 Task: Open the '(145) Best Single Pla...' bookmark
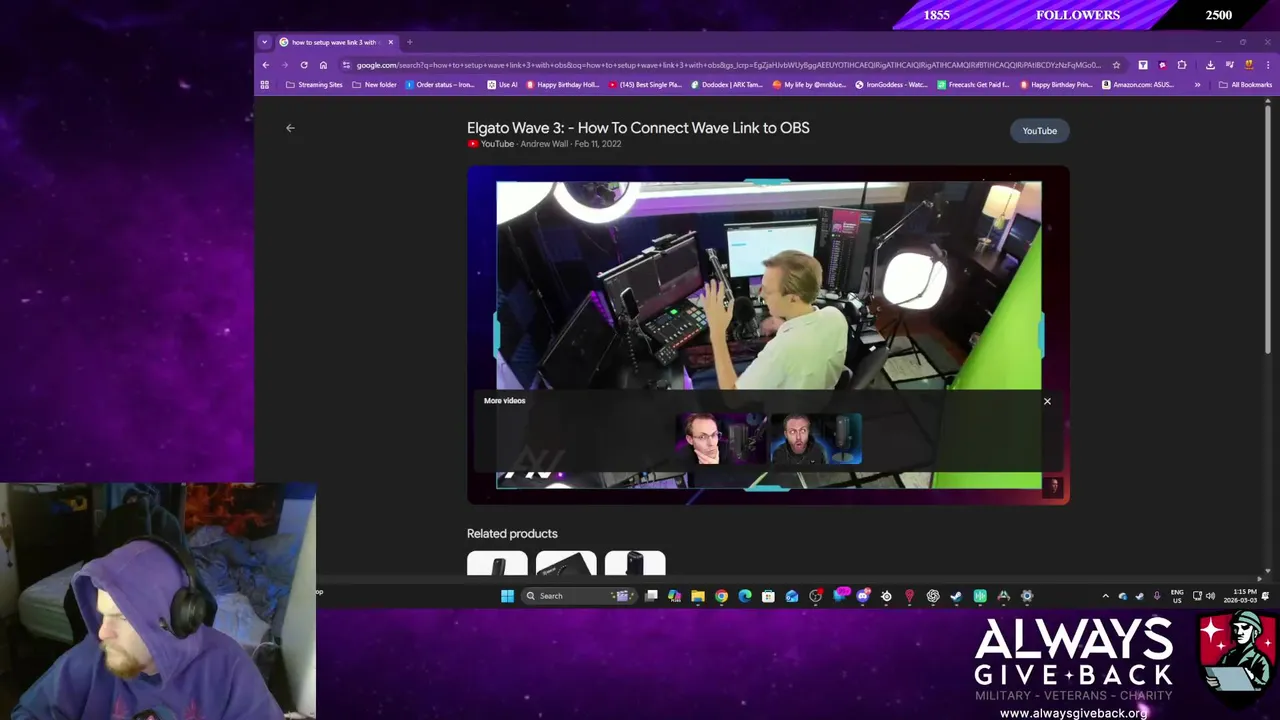(x=646, y=85)
